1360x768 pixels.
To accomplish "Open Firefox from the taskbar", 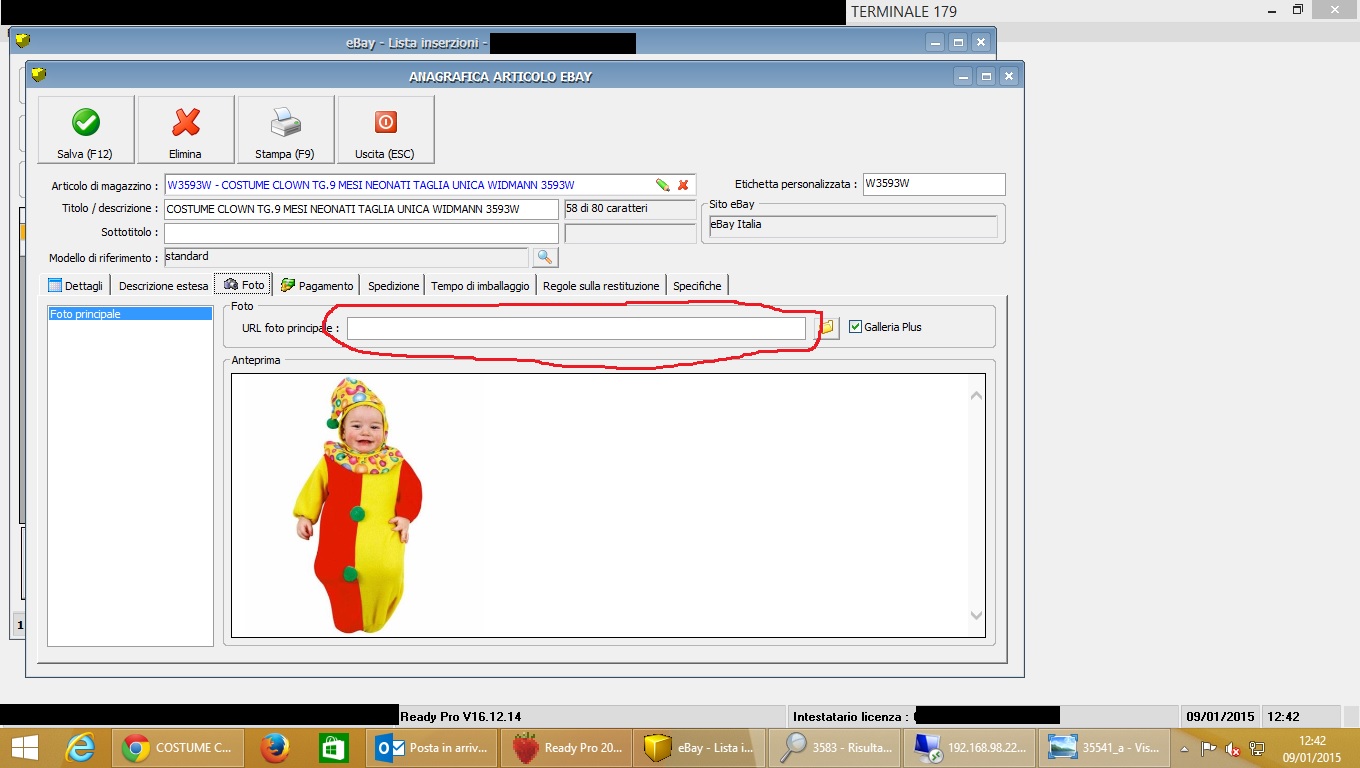I will coord(274,748).
